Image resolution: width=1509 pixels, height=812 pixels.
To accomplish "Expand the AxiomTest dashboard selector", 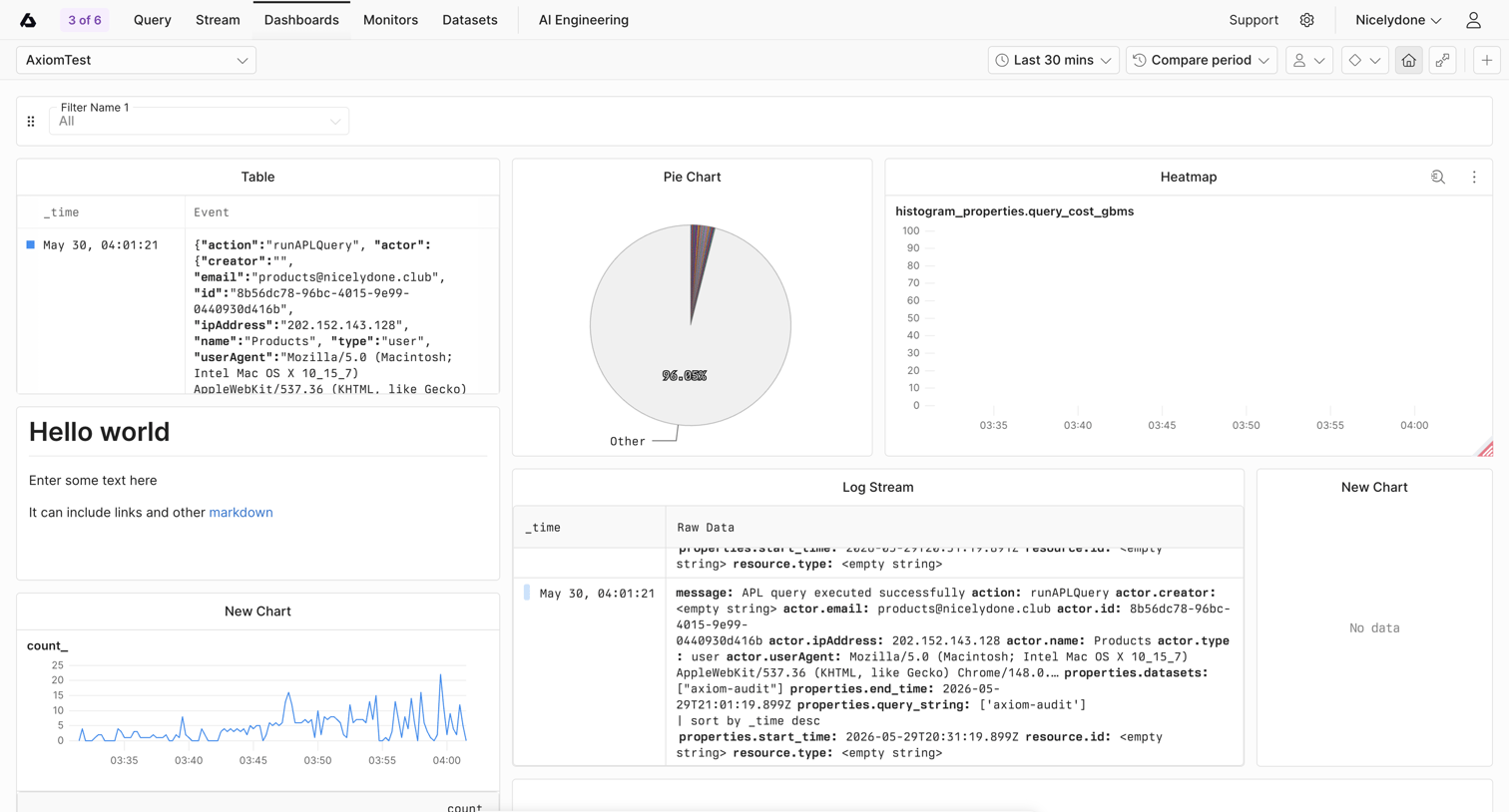I will (136, 60).
